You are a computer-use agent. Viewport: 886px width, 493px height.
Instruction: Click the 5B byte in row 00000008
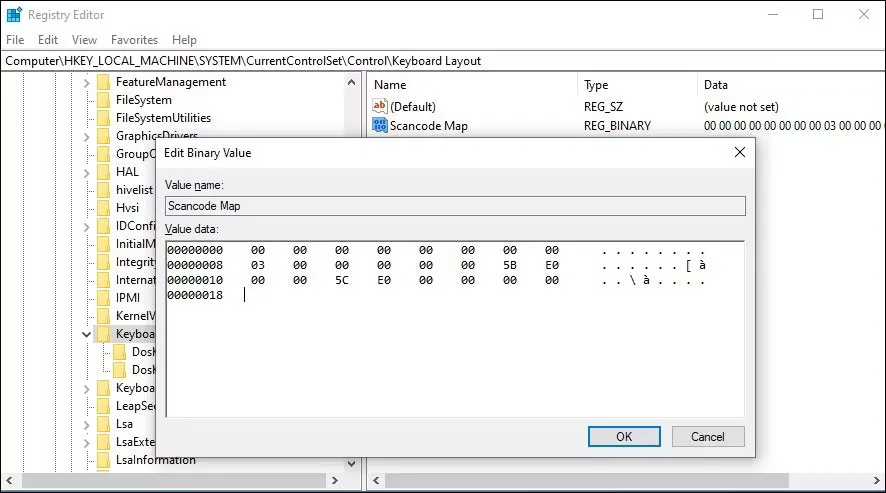pyautogui.click(x=510, y=265)
